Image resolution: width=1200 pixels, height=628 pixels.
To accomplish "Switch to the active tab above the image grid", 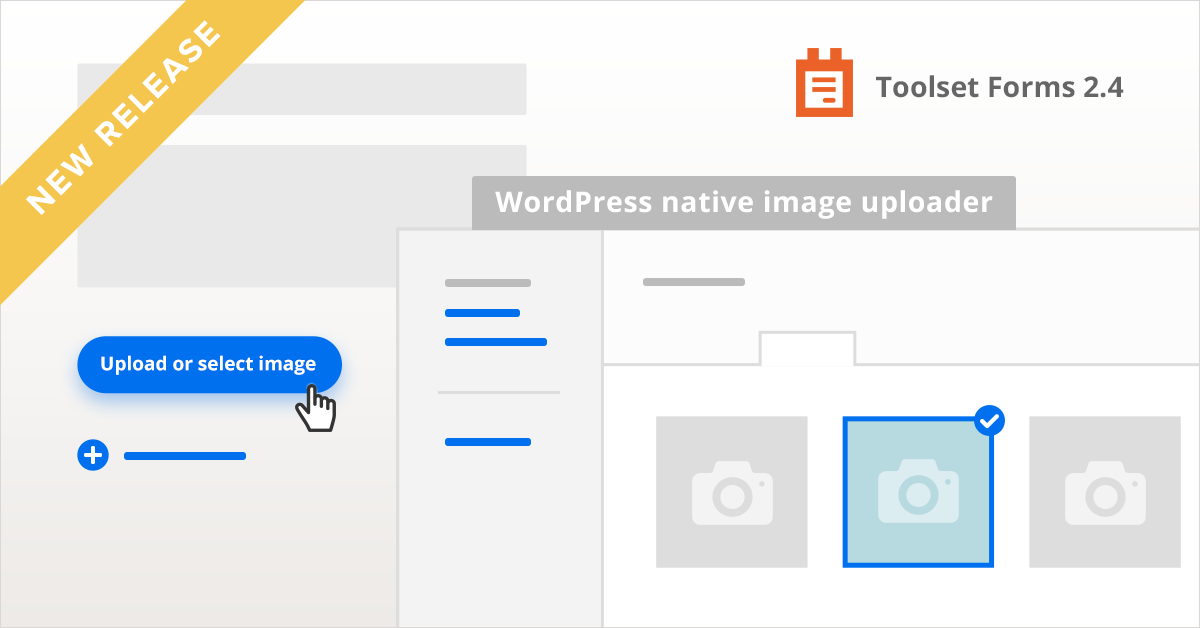I will 808,350.
